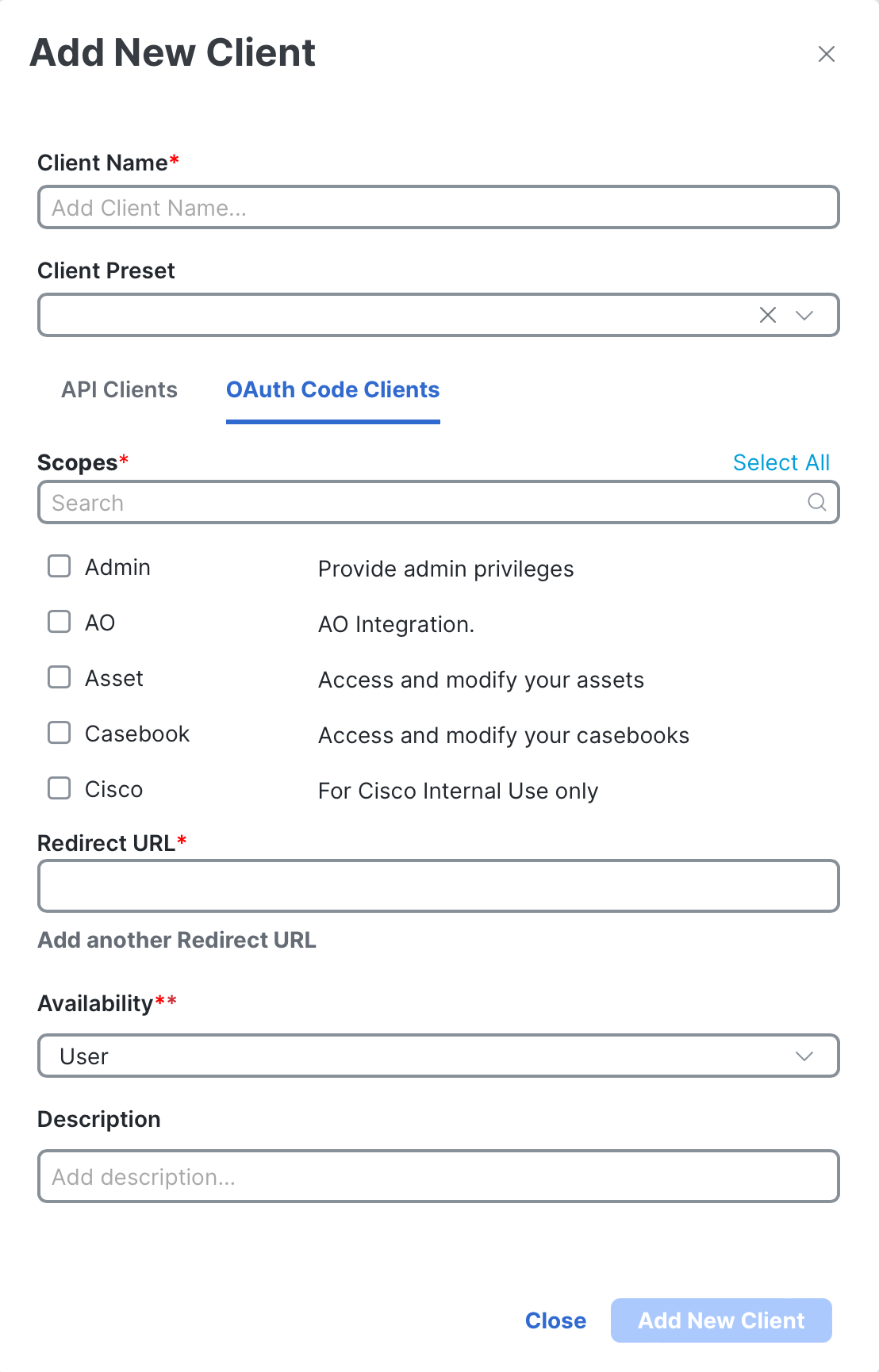The image size is (879, 1372).
Task: Tick the Asset scope checkbox
Action: [59, 677]
